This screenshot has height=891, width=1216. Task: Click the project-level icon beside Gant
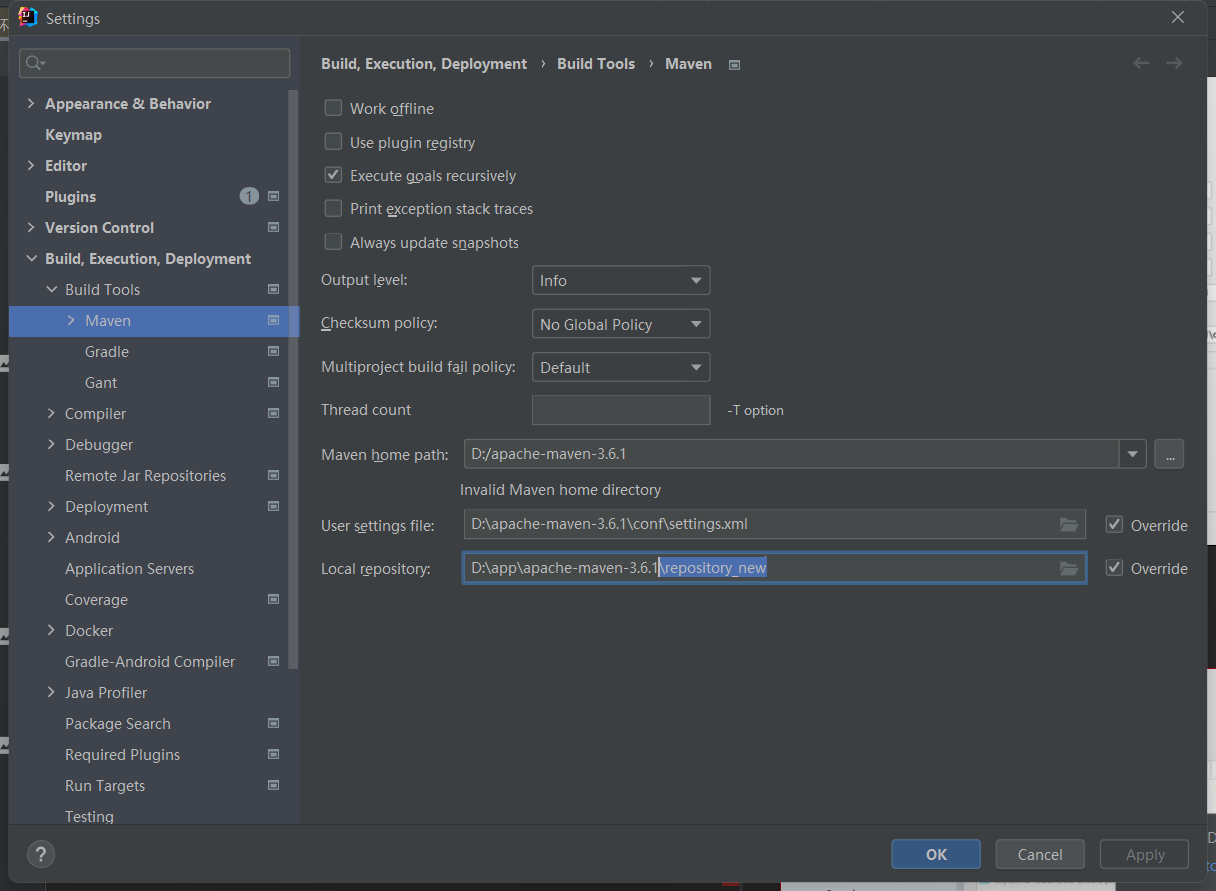[x=274, y=382]
